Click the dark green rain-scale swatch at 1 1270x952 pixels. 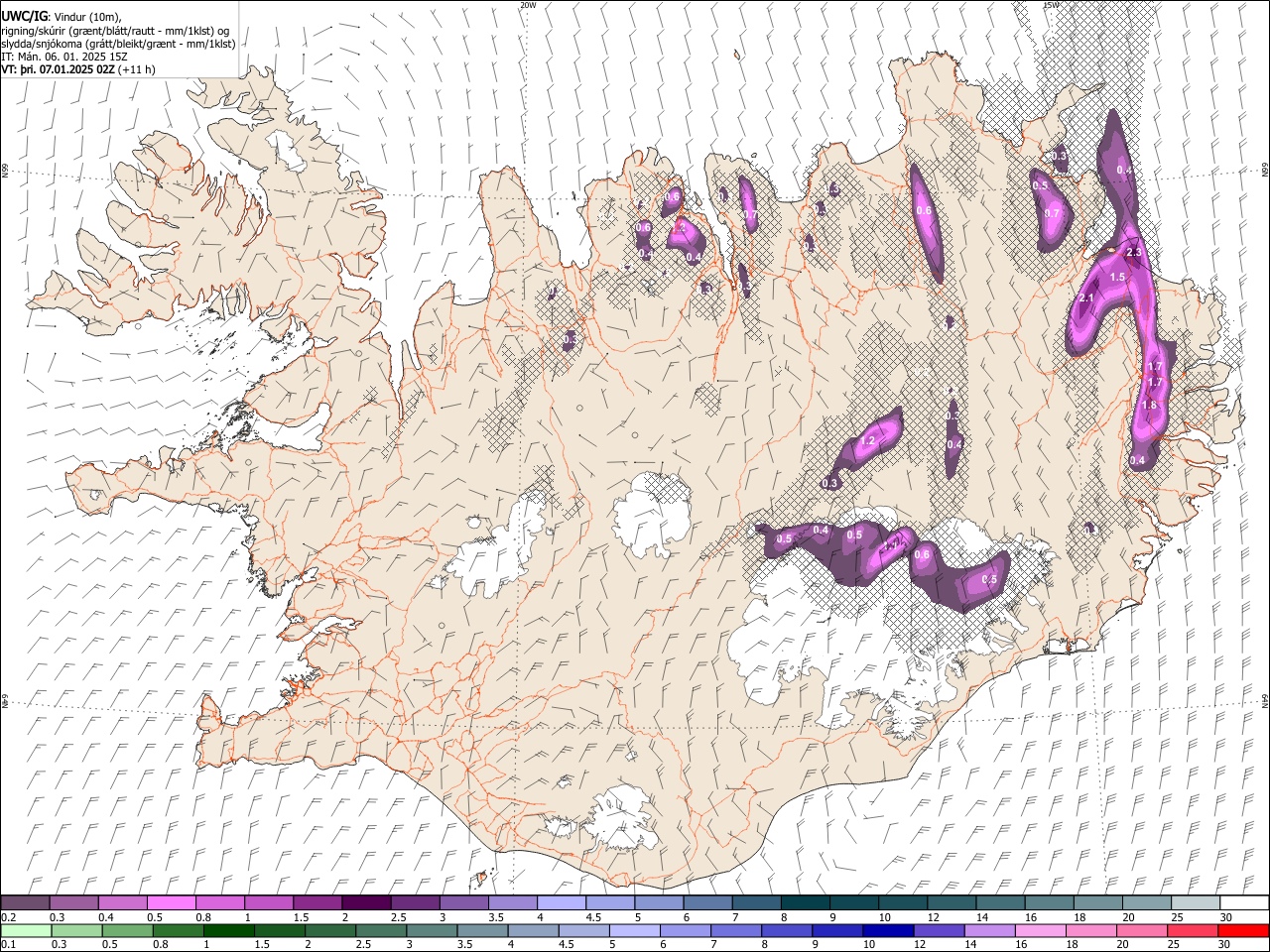(x=228, y=931)
